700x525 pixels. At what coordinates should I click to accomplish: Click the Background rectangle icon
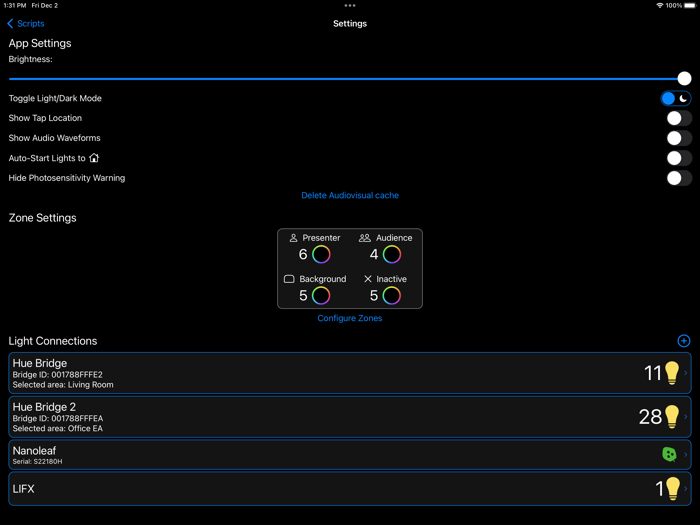(x=289, y=279)
